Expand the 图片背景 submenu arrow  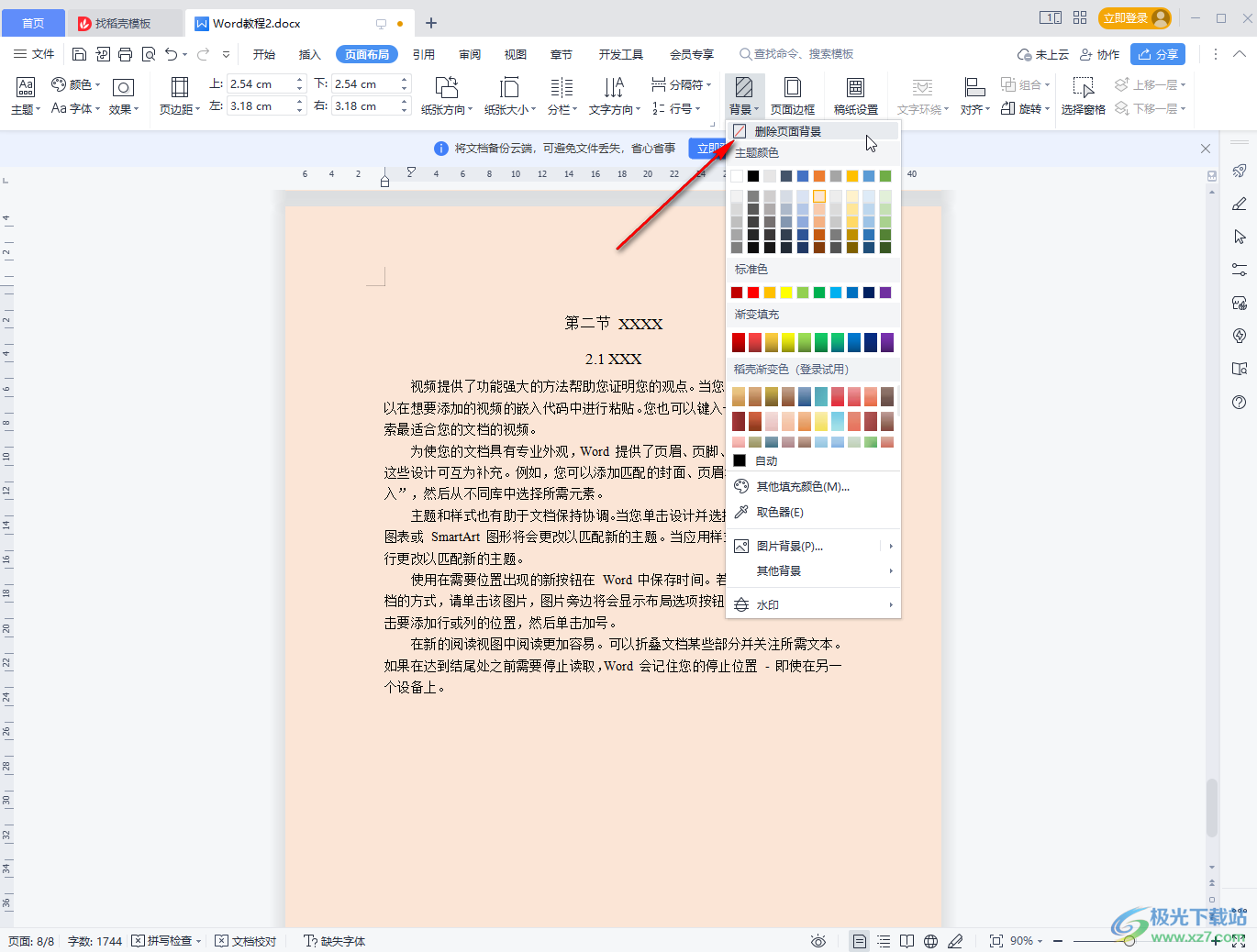coord(891,546)
